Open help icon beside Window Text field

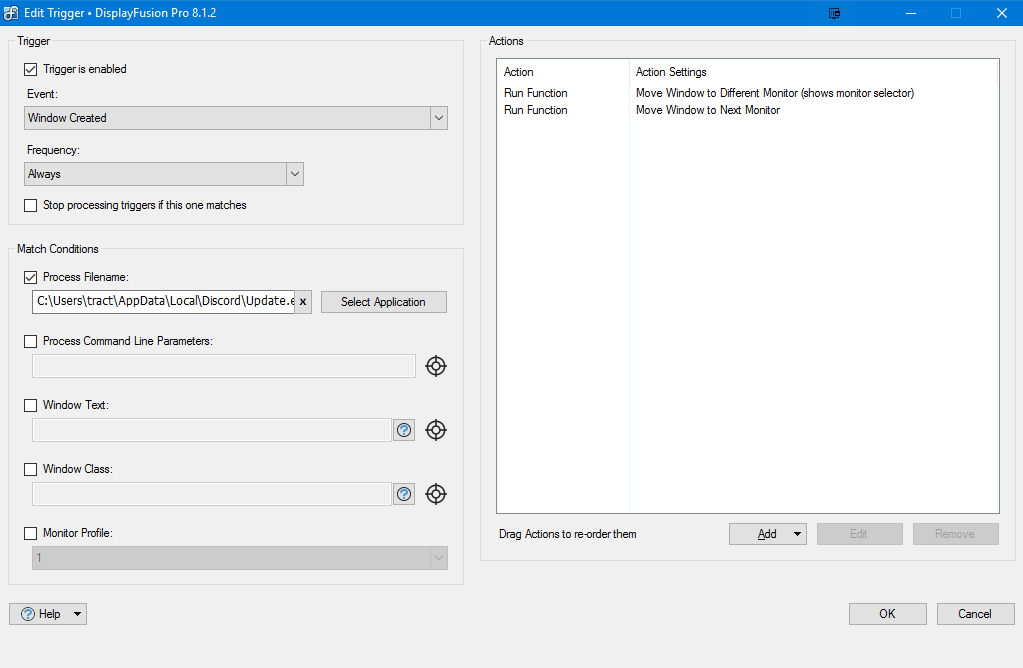[x=404, y=430]
